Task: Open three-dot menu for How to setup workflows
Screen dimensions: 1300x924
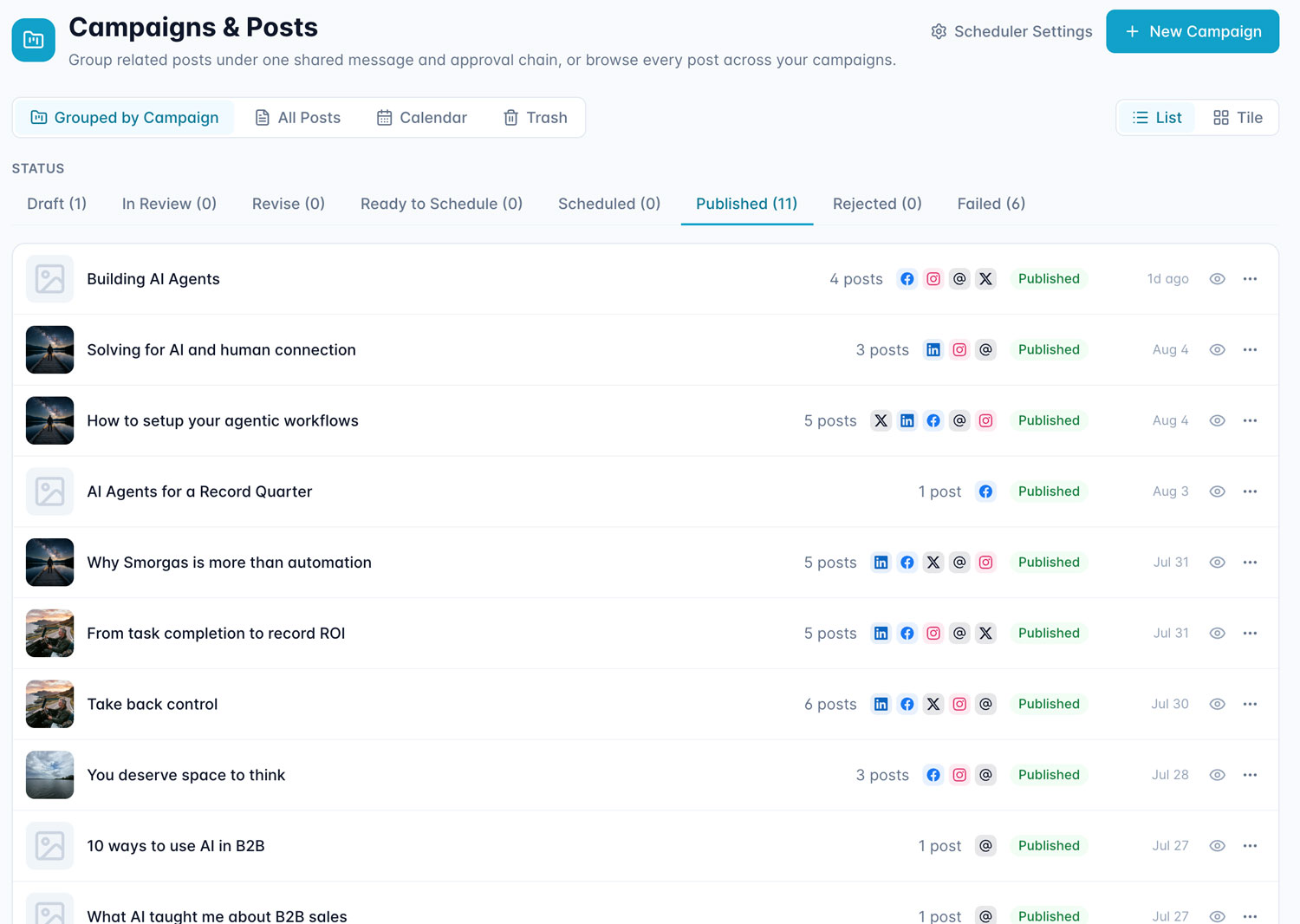Action: [1250, 420]
